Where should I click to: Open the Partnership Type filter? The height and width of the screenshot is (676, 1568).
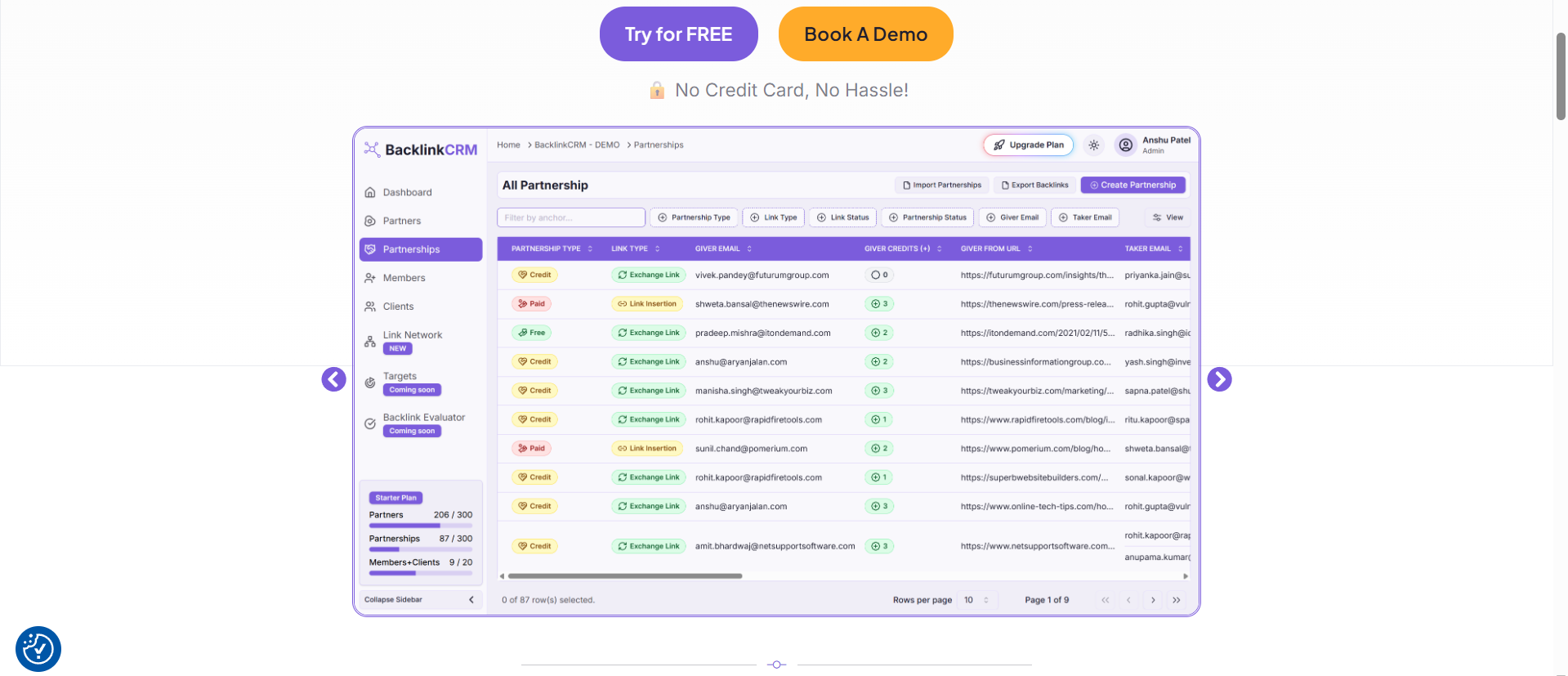tap(694, 217)
